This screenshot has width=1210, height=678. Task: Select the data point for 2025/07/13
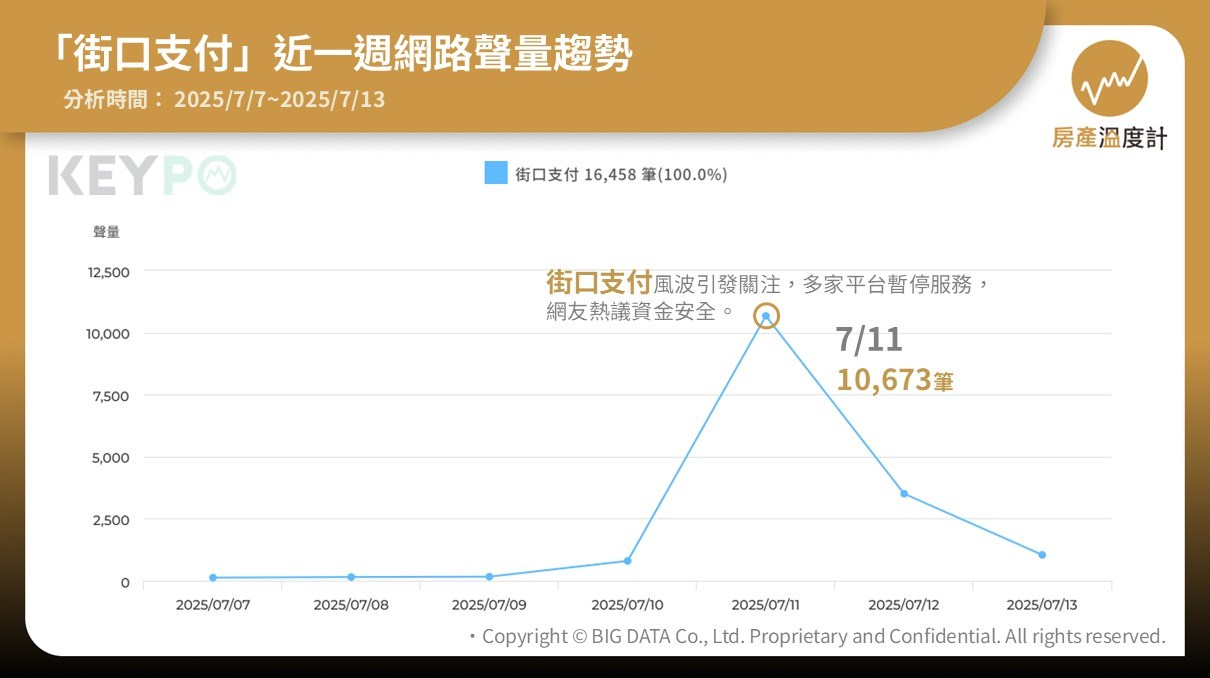(1042, 555)
